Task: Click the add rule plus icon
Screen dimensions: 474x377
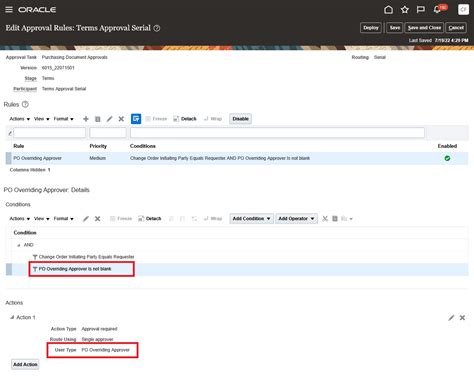Action: (x=86, y=119)
